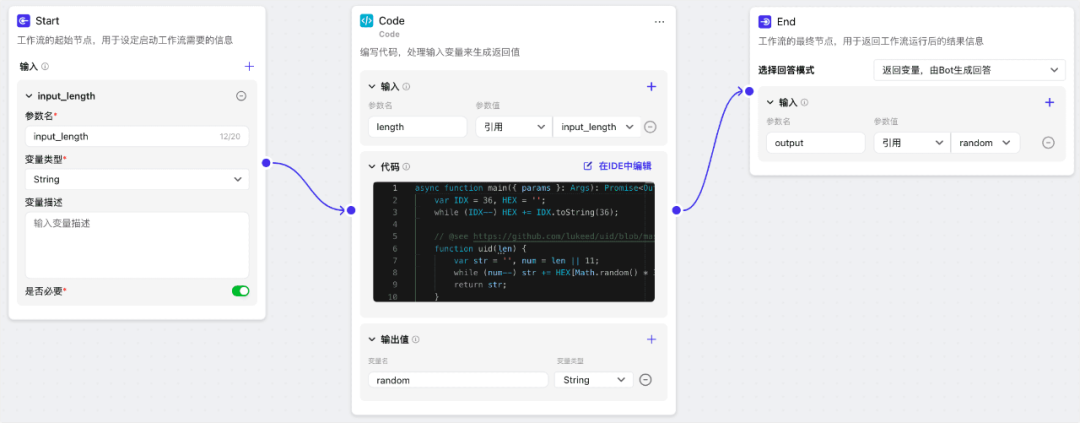The width and height of the screenshot is (1080, 423).
Task: Show info tooltip beside Start node 输入 label
Action: (45, 67)
